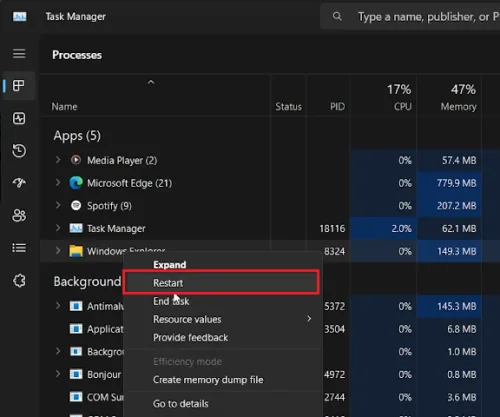Open the Performance sidebar icon
This screenshot has height=417, width=500.
19,118
